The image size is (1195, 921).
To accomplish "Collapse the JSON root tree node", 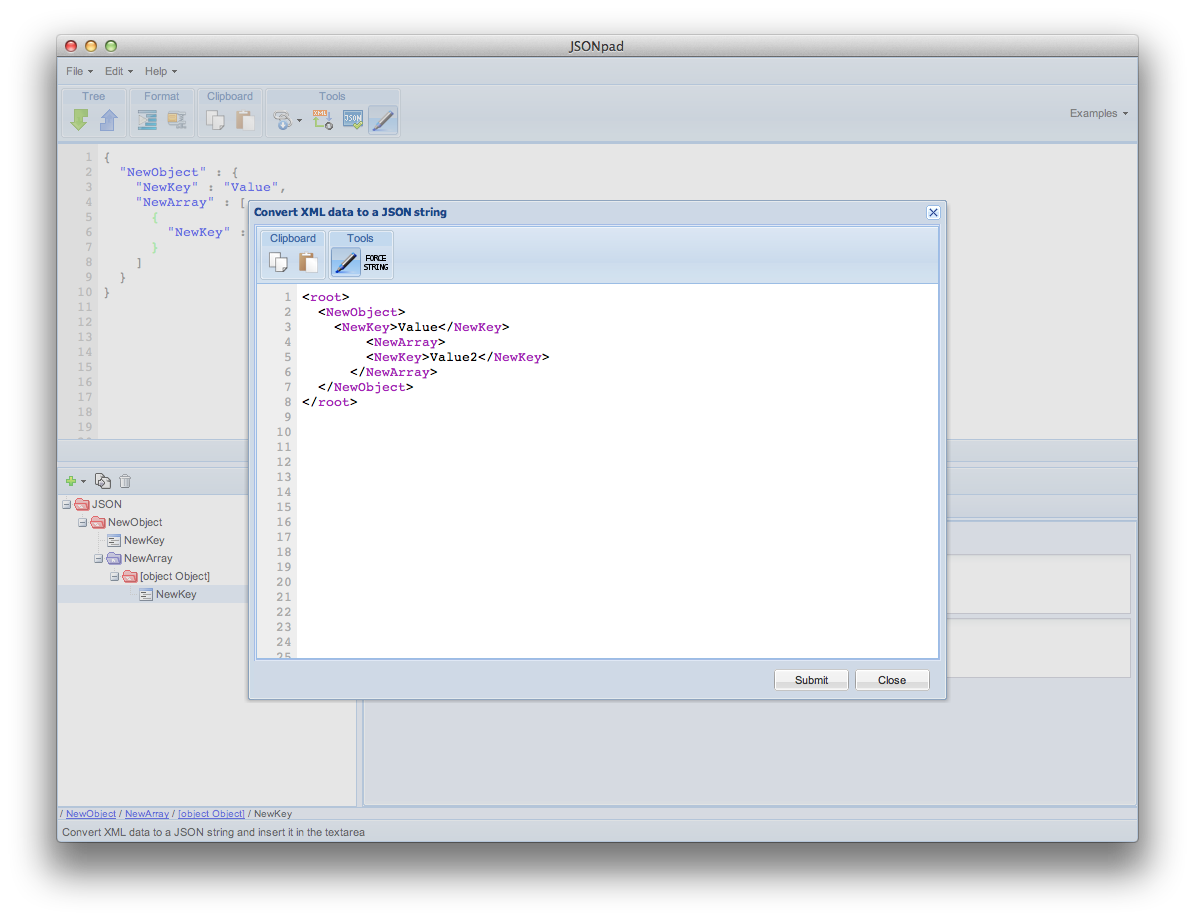I will point(66,504).
